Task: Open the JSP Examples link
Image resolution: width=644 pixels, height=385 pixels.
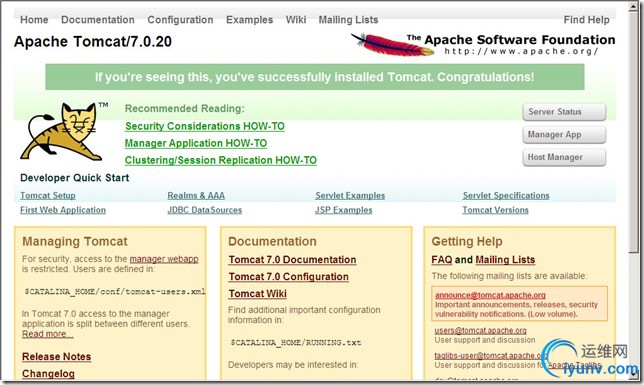Action: (343, 210)
